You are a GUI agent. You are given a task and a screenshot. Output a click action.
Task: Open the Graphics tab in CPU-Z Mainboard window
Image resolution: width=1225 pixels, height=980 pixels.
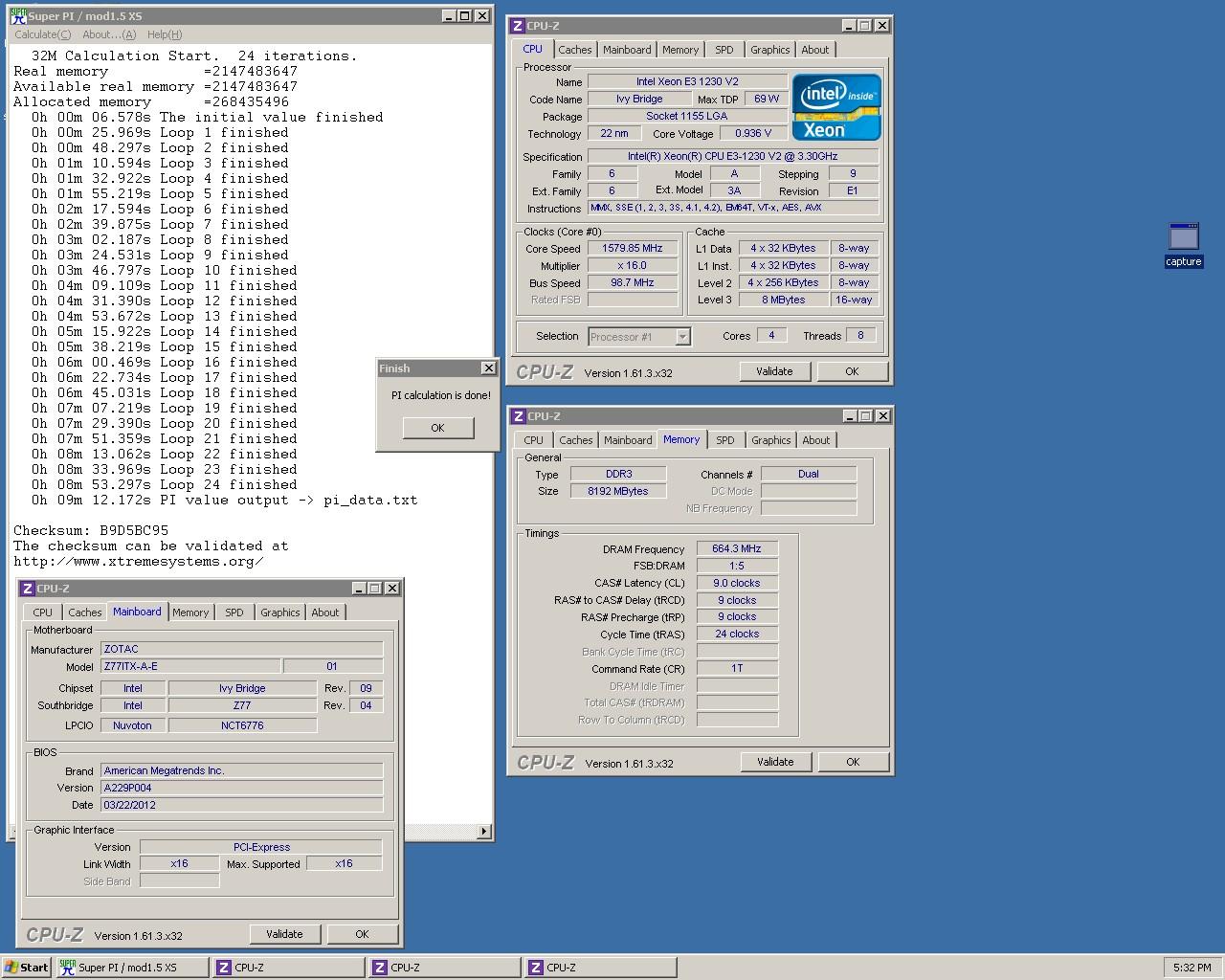279,612
